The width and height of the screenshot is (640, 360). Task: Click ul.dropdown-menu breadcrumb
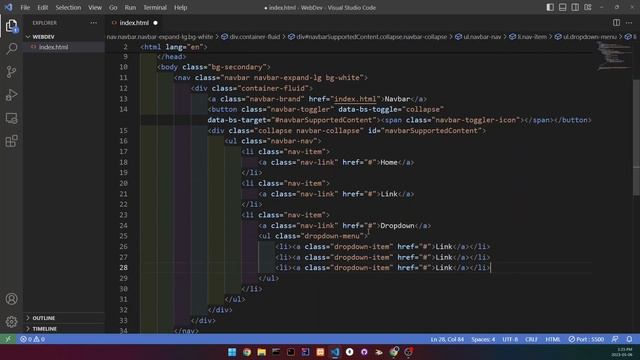point(586,37)
